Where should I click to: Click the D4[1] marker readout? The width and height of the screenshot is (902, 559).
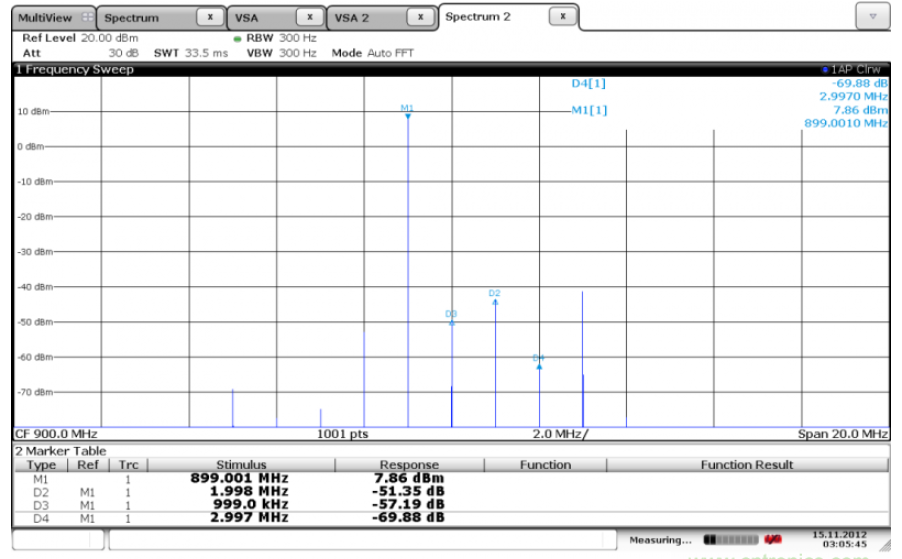588,83
